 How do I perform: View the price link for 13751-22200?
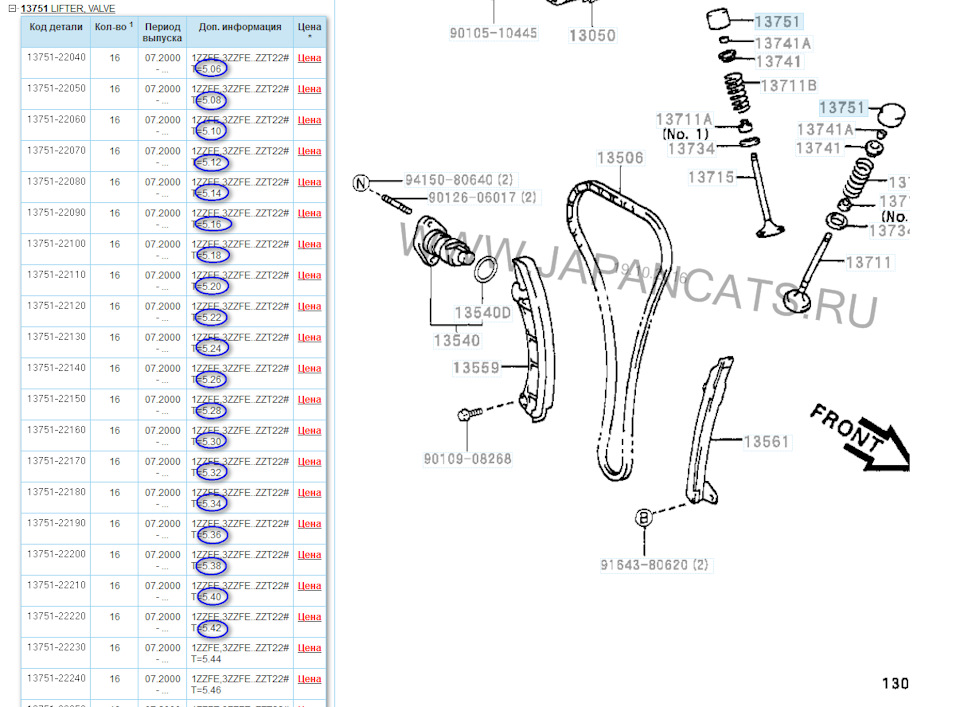click(309, 555)
